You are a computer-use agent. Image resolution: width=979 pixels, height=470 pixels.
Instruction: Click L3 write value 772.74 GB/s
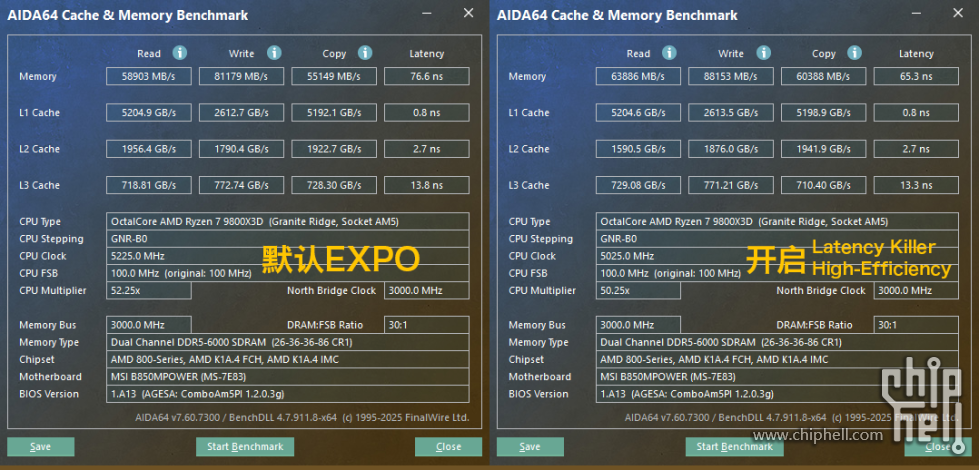(241, 185)
